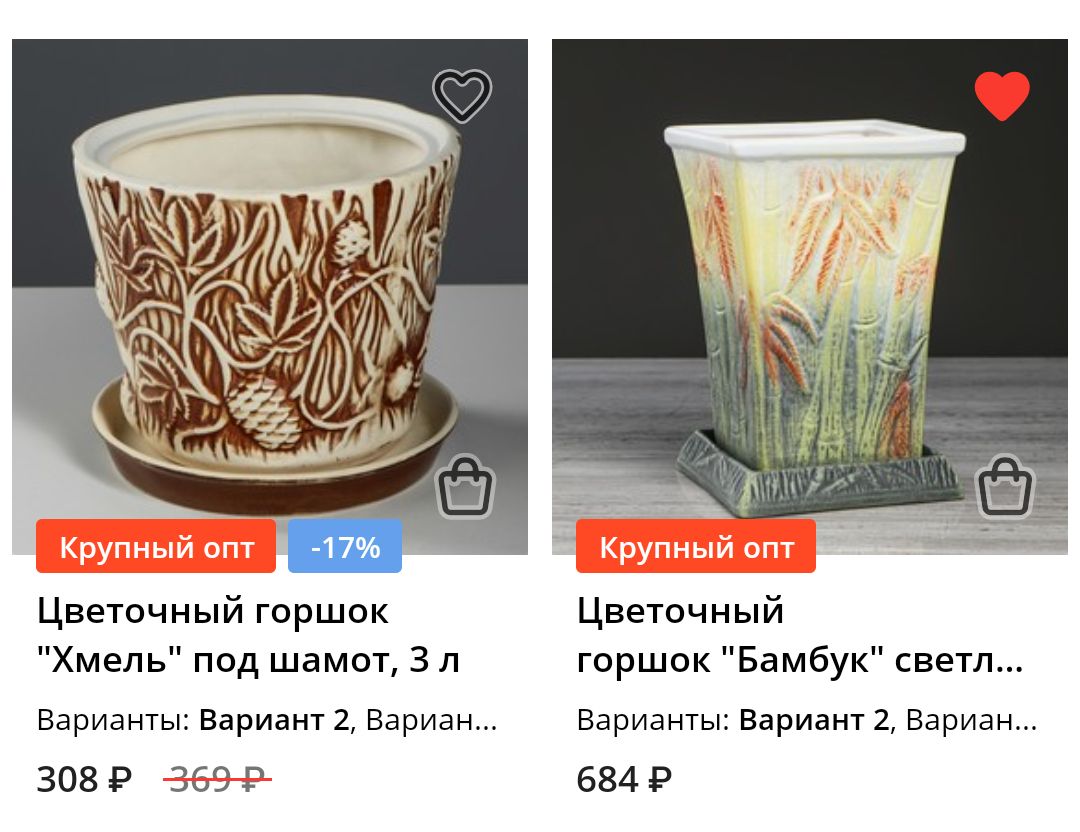Click the Крупный опт badge on Бамбук

tap(696, 546)
